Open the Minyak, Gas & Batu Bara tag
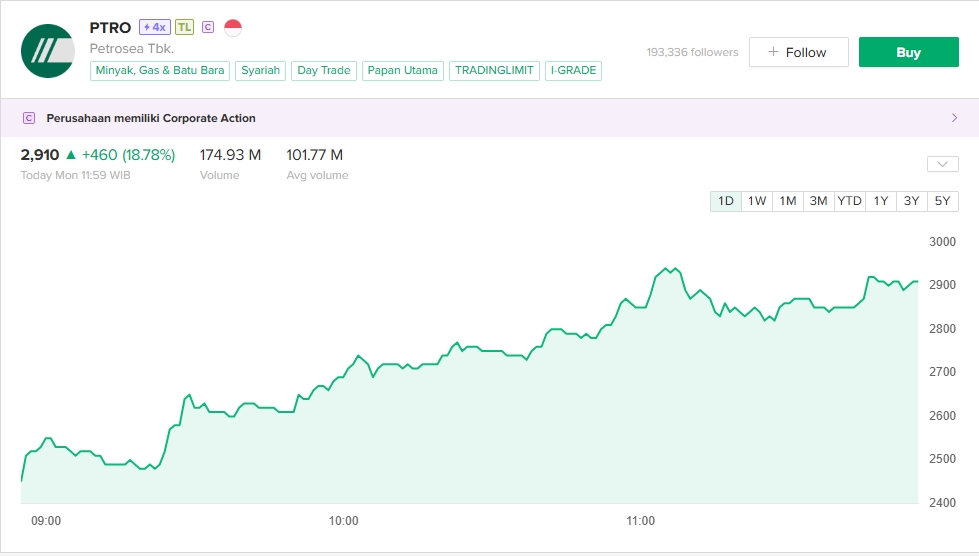The width and height of the screenshot is (979, 556). [x=161, y=71]
